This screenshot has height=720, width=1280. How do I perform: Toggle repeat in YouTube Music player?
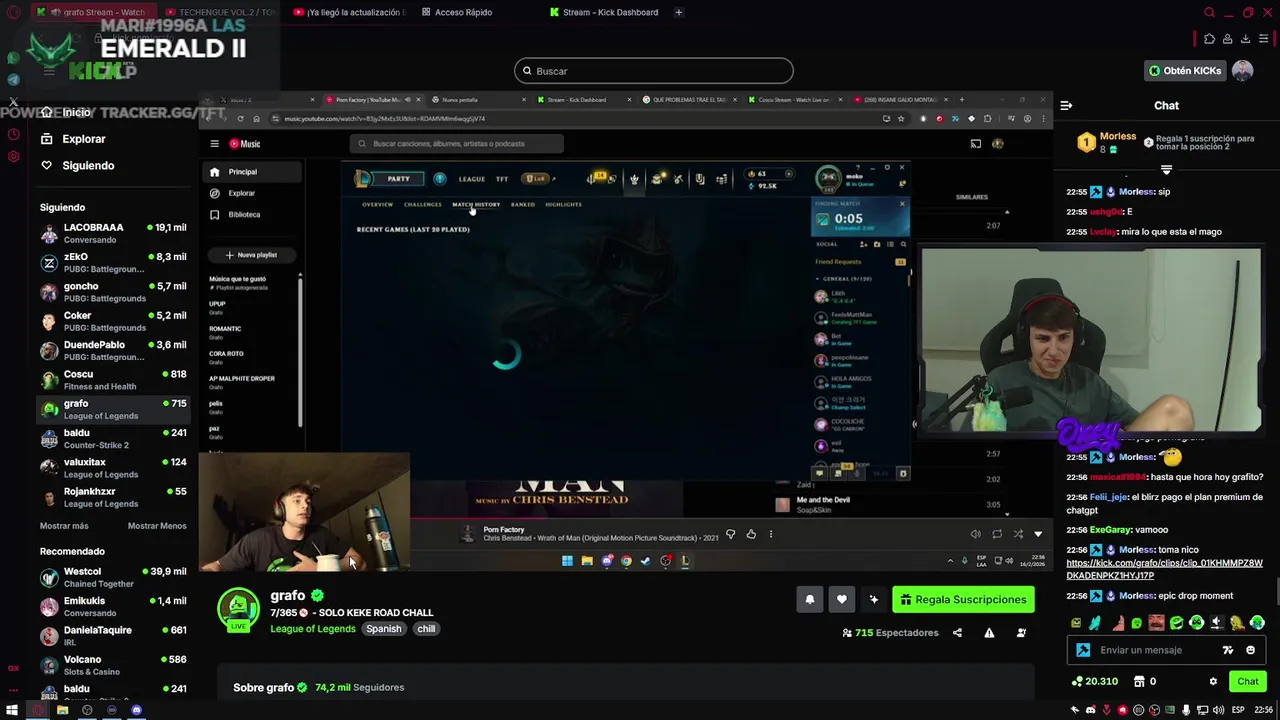click(x=997, y=534)
